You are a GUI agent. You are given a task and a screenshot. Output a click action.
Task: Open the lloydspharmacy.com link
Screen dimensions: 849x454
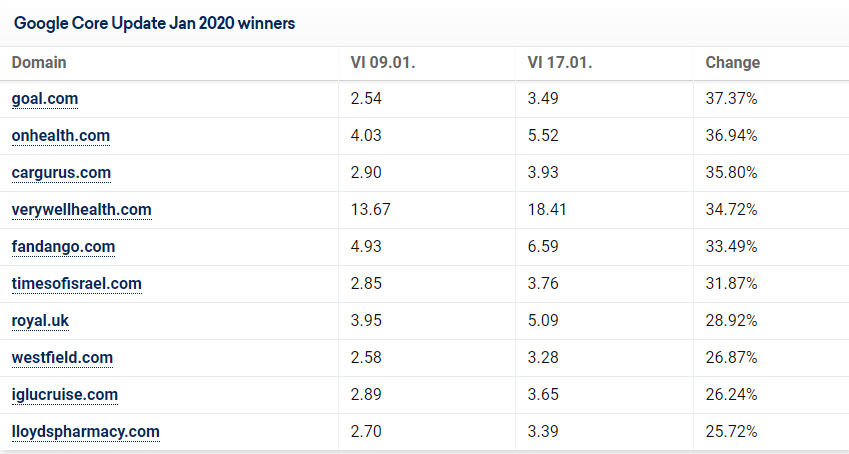point(86,432)
